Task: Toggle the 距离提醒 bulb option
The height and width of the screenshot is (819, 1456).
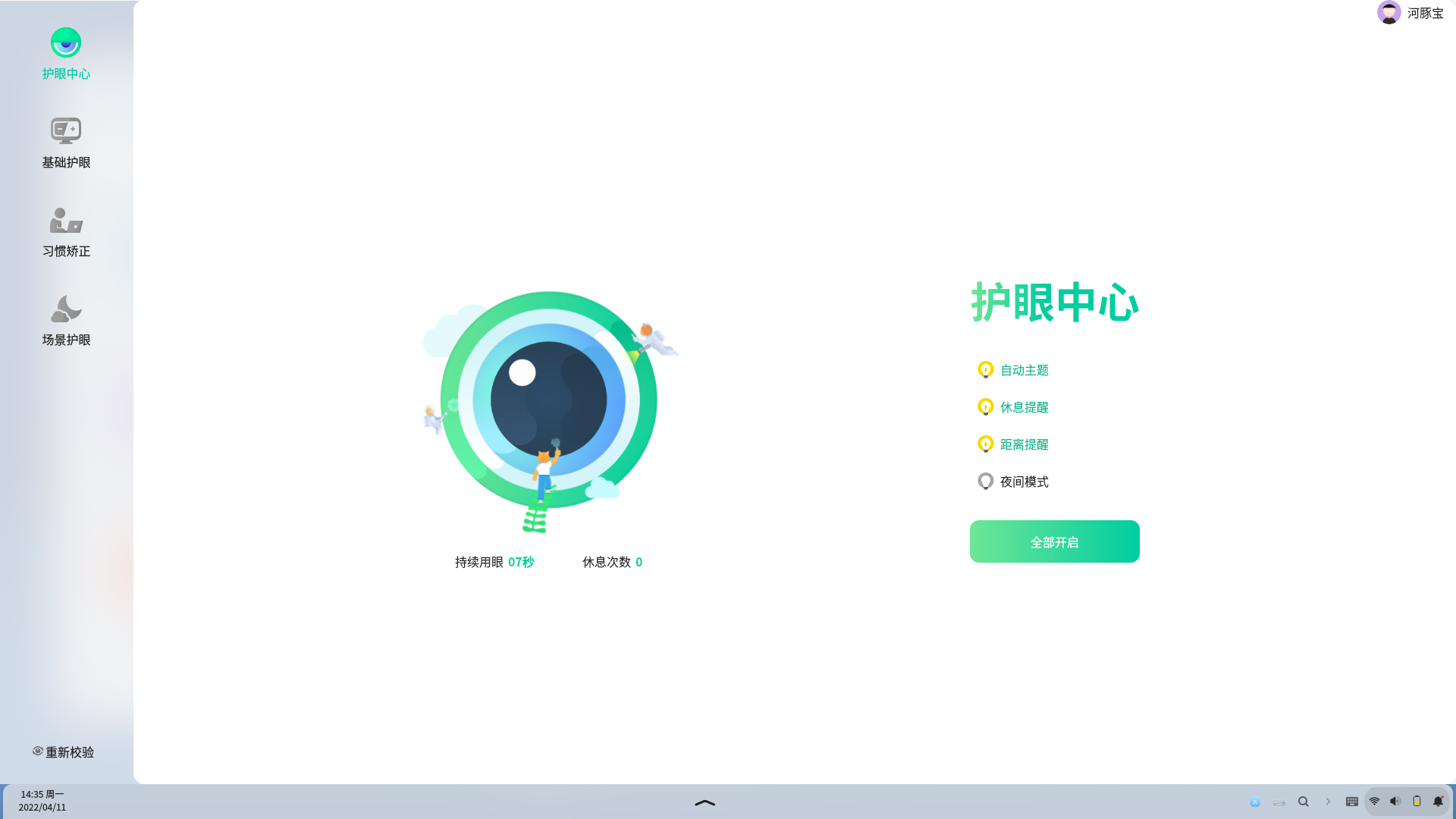Action: click(1013, 444)
